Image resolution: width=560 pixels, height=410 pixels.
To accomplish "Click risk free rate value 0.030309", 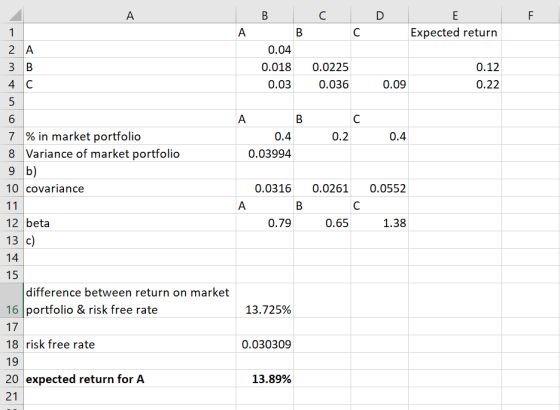I will (265, 344).
